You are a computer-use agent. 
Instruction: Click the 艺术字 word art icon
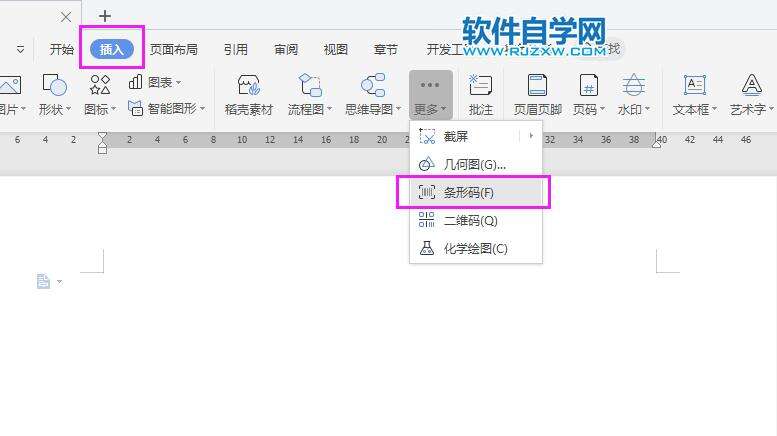pyautogui.click(x=752, y=85)
